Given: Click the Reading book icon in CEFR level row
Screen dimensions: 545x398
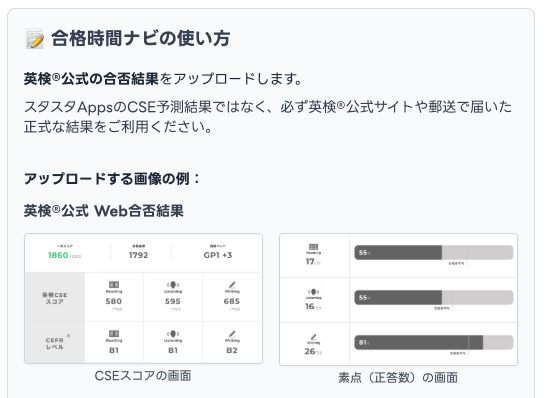Looking at the screenshot, I should [114, 333].
